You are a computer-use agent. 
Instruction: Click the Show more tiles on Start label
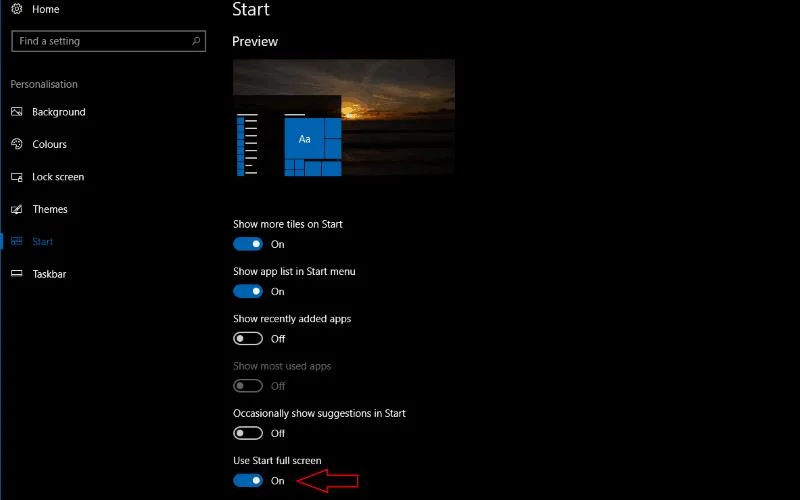tap(288, 224)
